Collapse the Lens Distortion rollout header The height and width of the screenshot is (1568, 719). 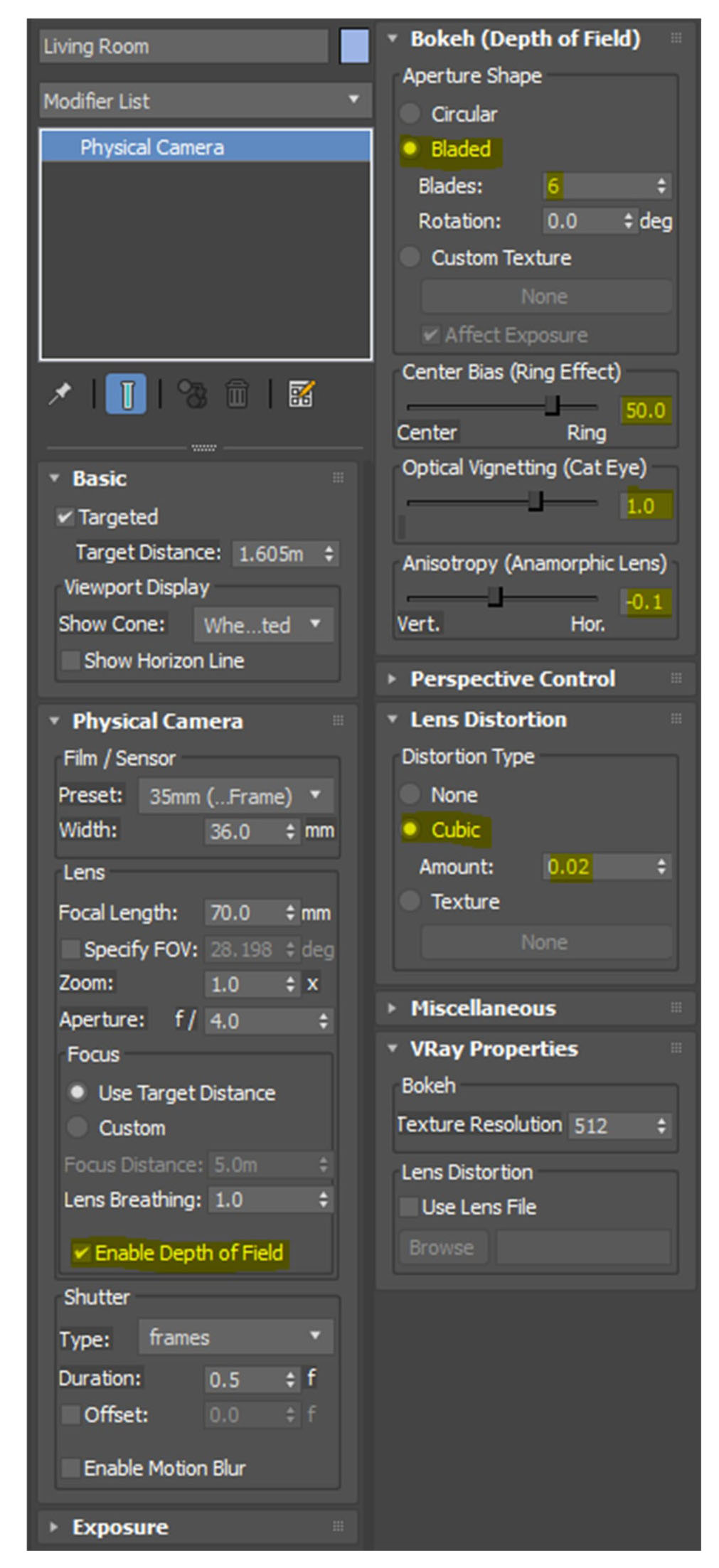tap(488, 720)
